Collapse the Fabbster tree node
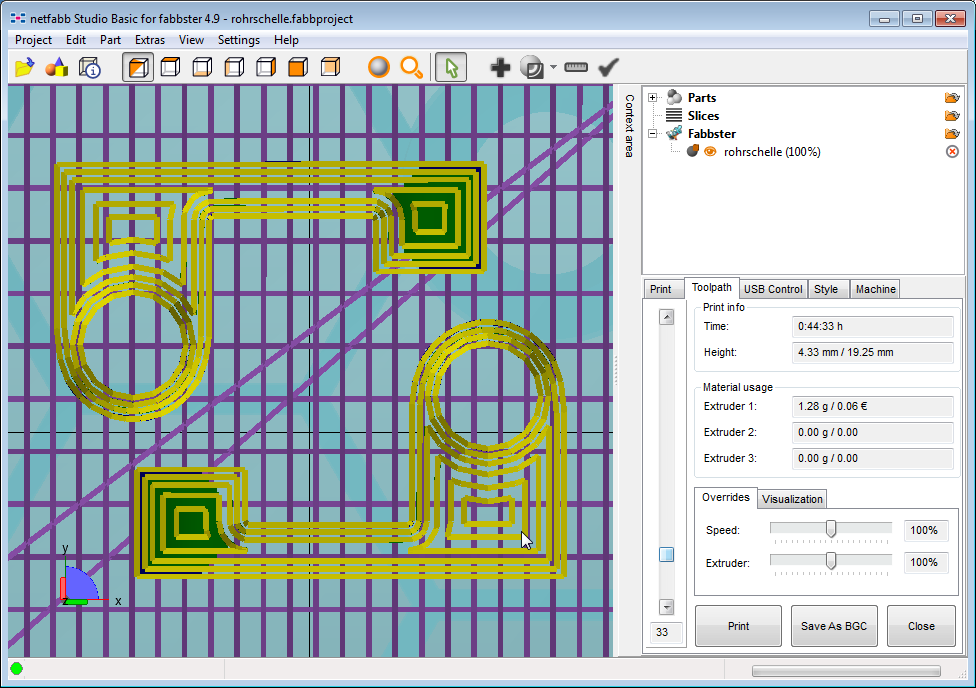 652,133
